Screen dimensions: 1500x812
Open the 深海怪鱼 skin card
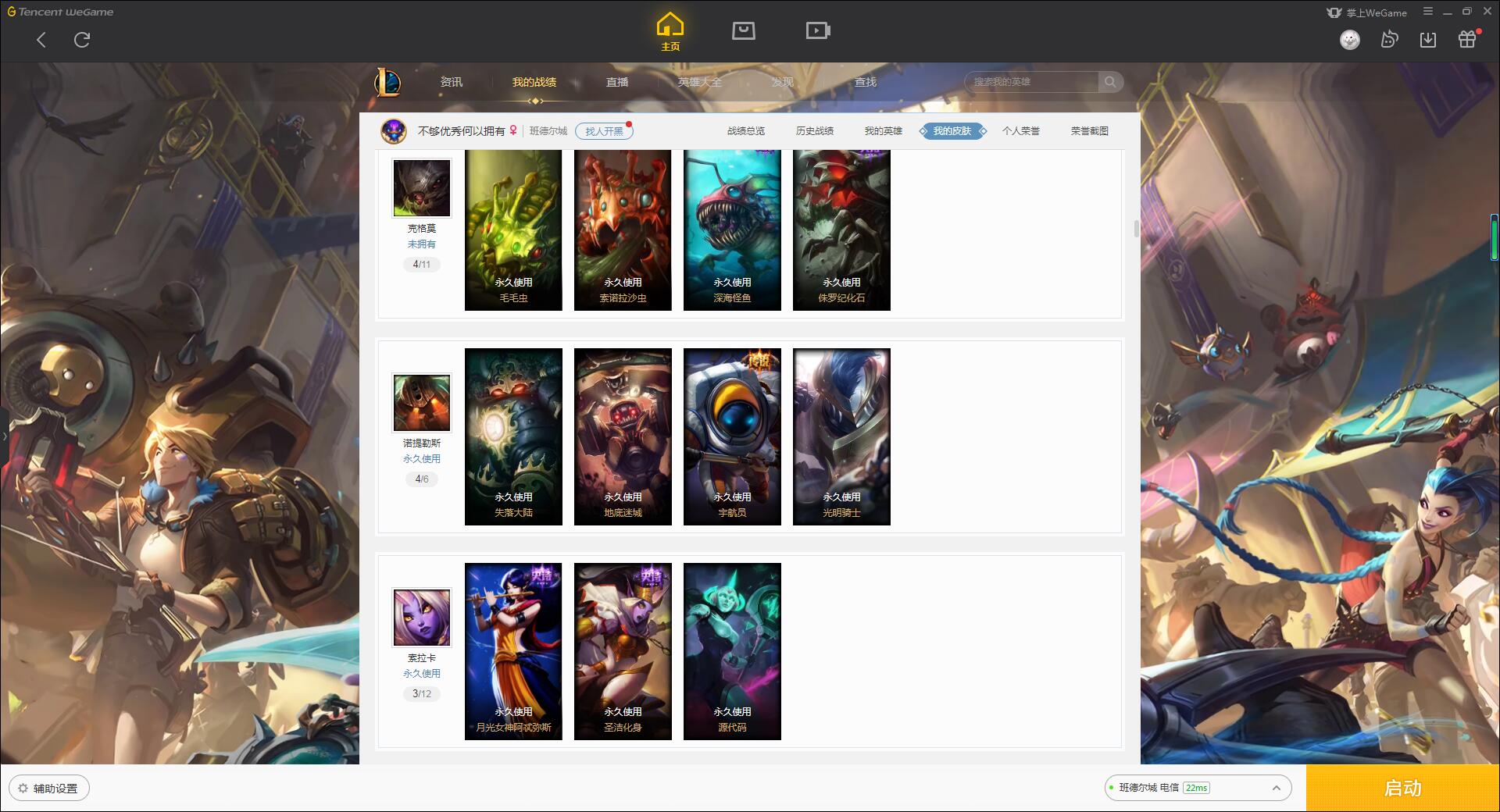[x=732, y=230]
